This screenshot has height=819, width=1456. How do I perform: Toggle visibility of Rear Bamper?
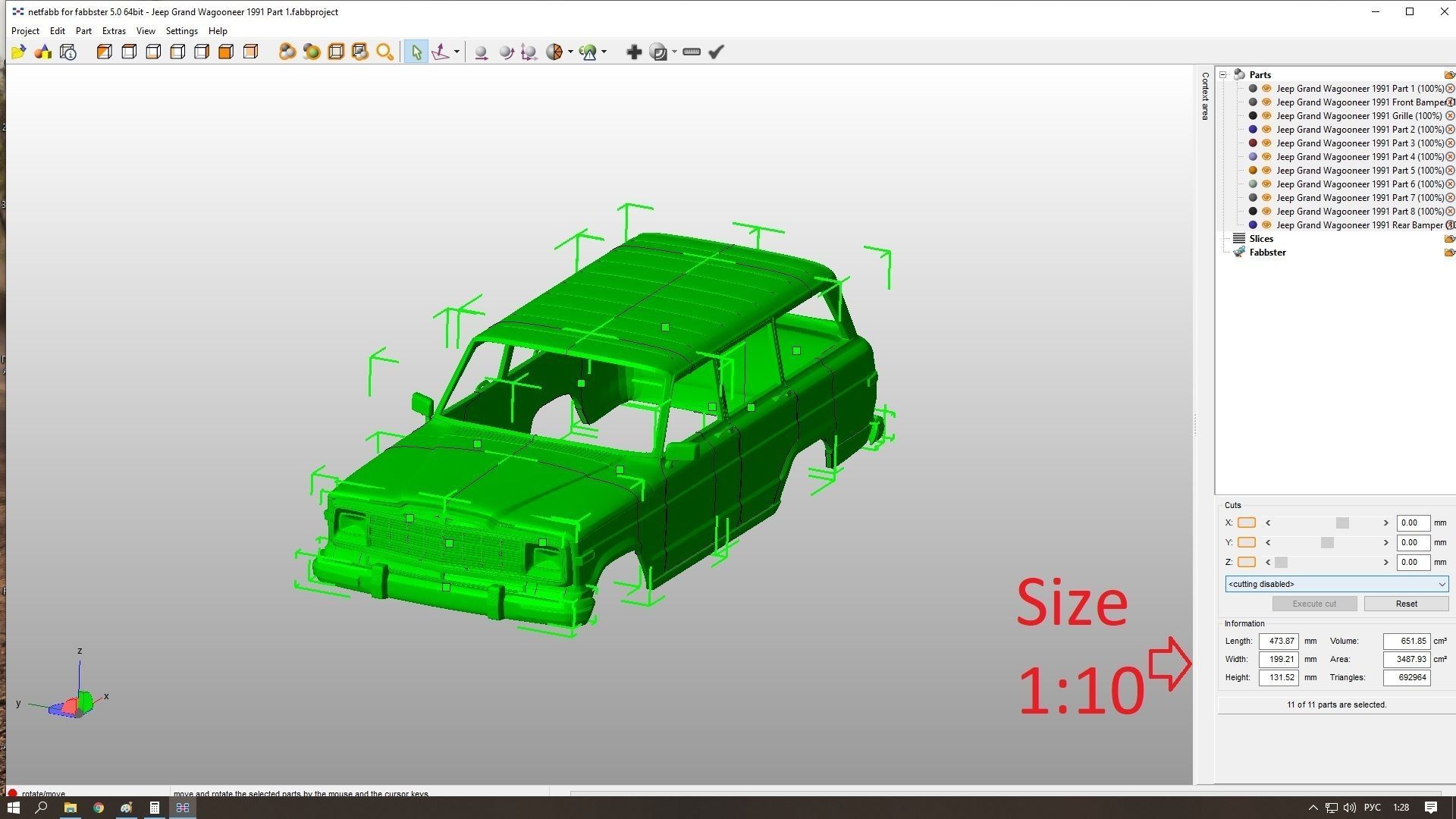coord(1266,224)
